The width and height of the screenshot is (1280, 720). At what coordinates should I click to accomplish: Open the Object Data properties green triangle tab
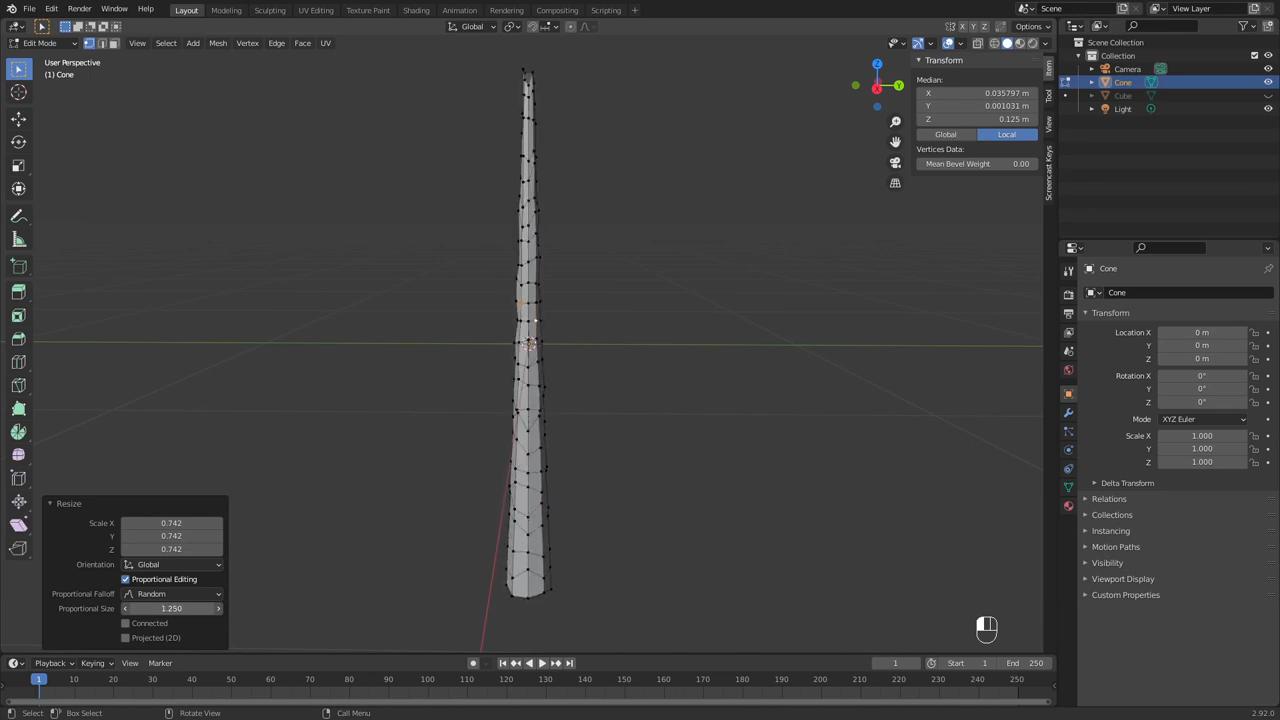tap(1068, 487)
